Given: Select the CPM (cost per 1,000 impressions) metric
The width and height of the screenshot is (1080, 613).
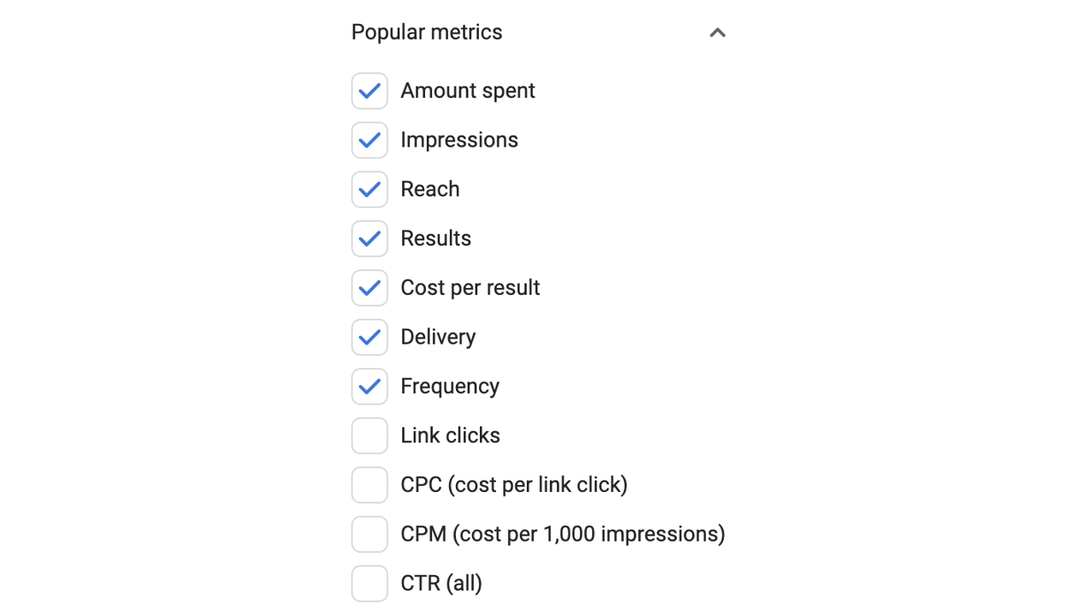Looking at the screenshot, I should [369, 534].
